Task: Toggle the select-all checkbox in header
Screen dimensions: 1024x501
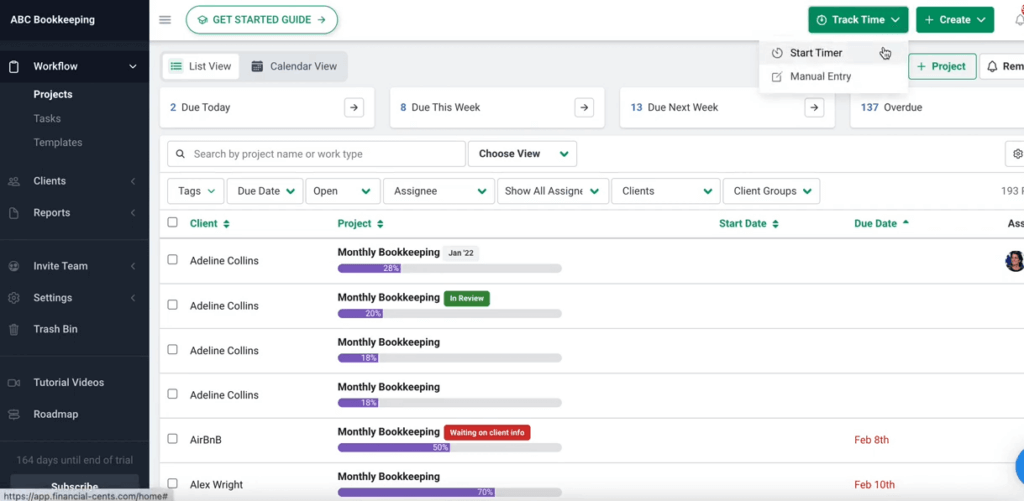Action: (173, 223)
